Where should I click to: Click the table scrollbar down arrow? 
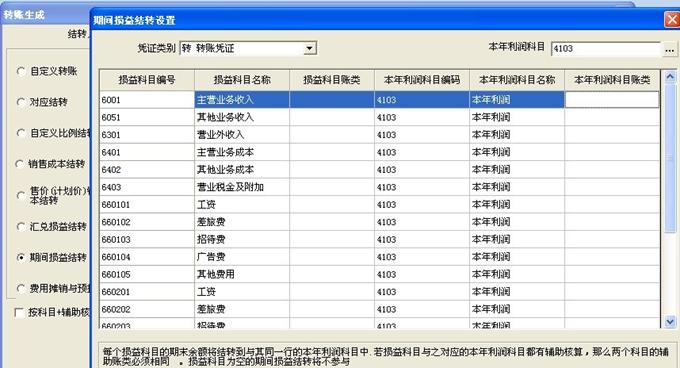pos(670,322)
